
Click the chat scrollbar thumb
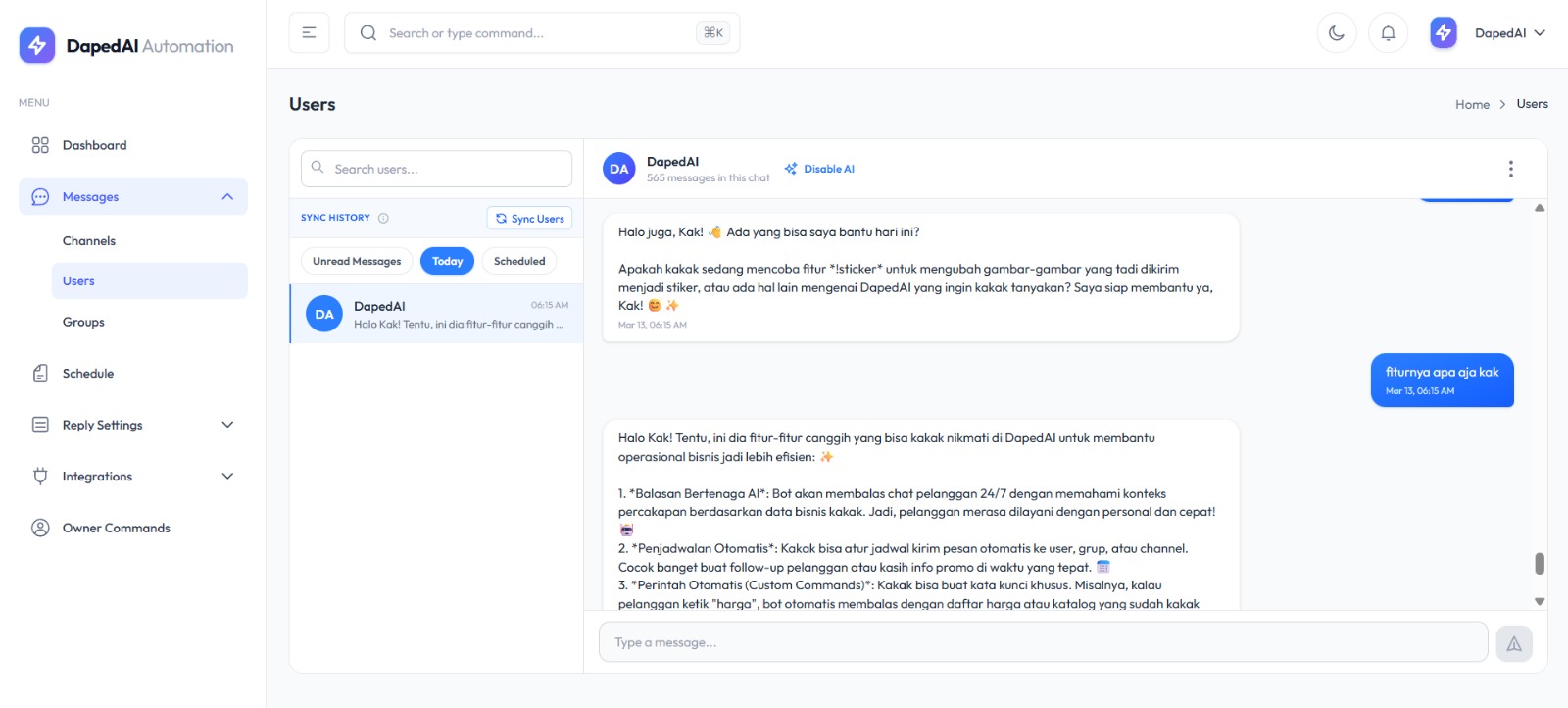coord(1540,564)
